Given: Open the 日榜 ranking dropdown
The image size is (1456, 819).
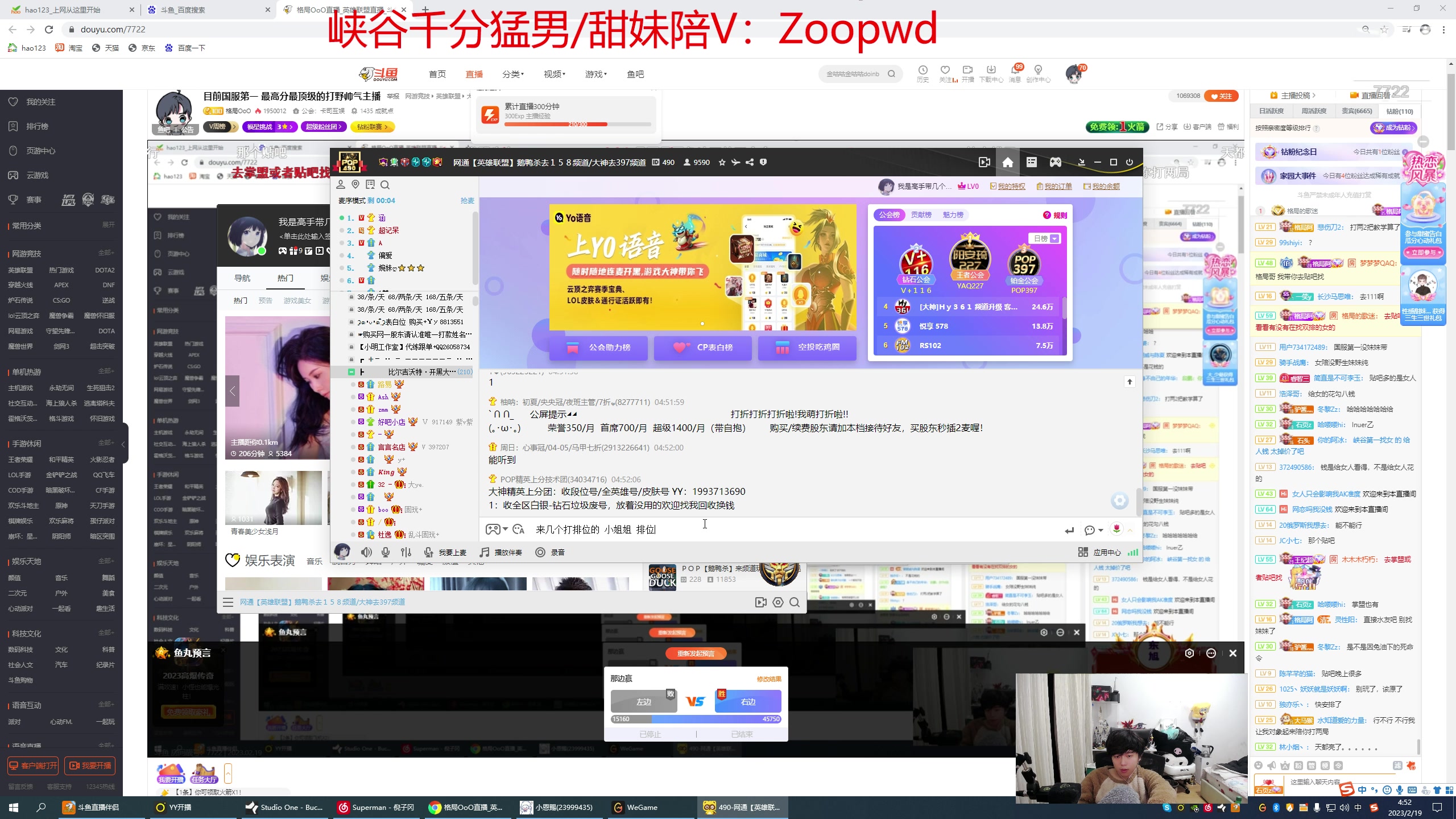Looking at the screenshot, I should [x=1044, y=238].
